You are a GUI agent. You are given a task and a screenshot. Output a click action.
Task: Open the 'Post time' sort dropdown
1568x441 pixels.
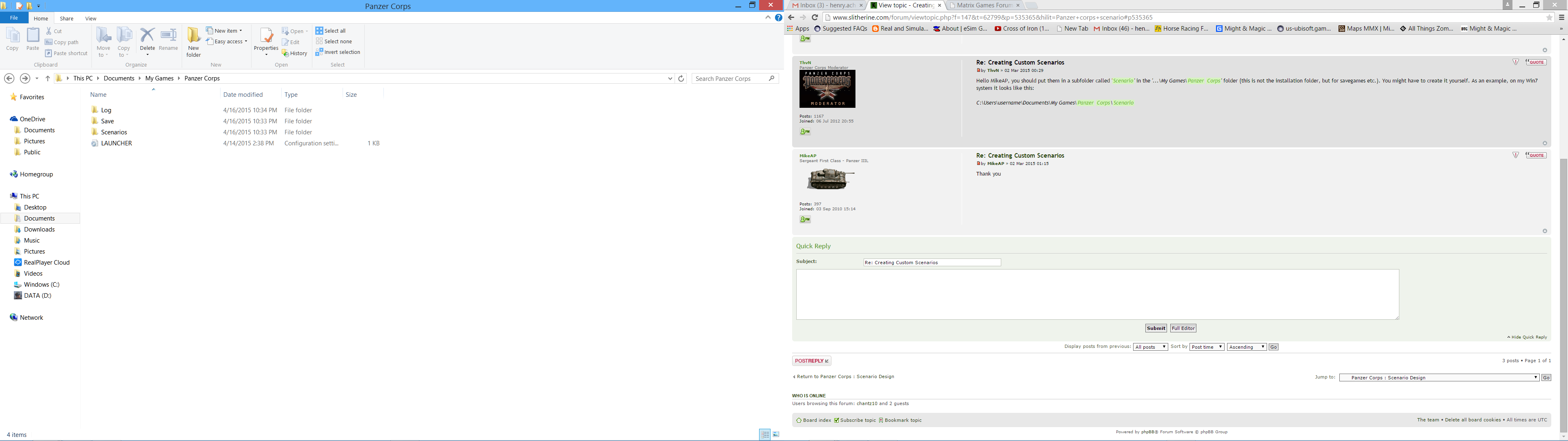1207,347
